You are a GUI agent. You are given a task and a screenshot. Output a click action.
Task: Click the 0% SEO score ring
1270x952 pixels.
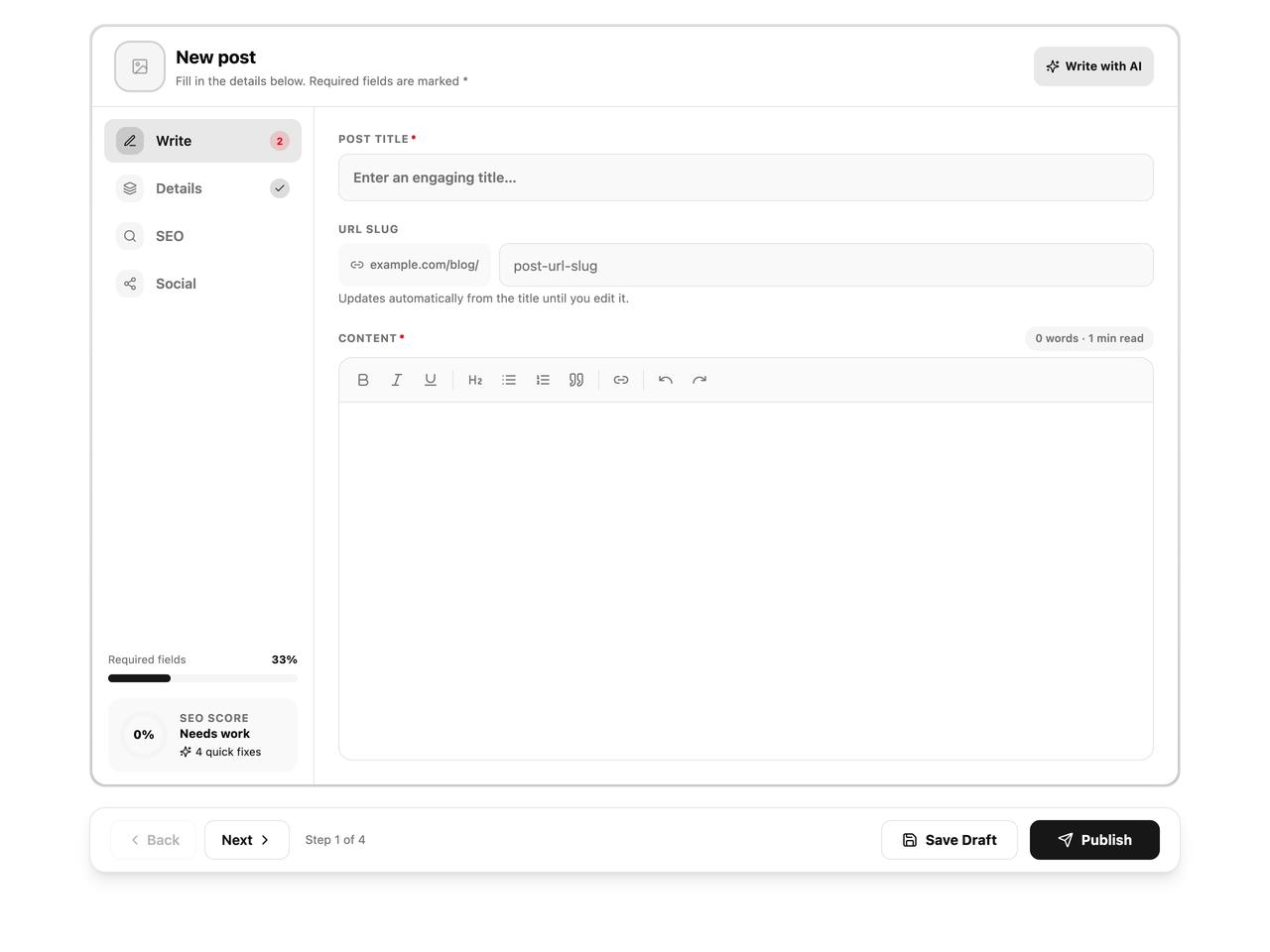click(144, 735)
